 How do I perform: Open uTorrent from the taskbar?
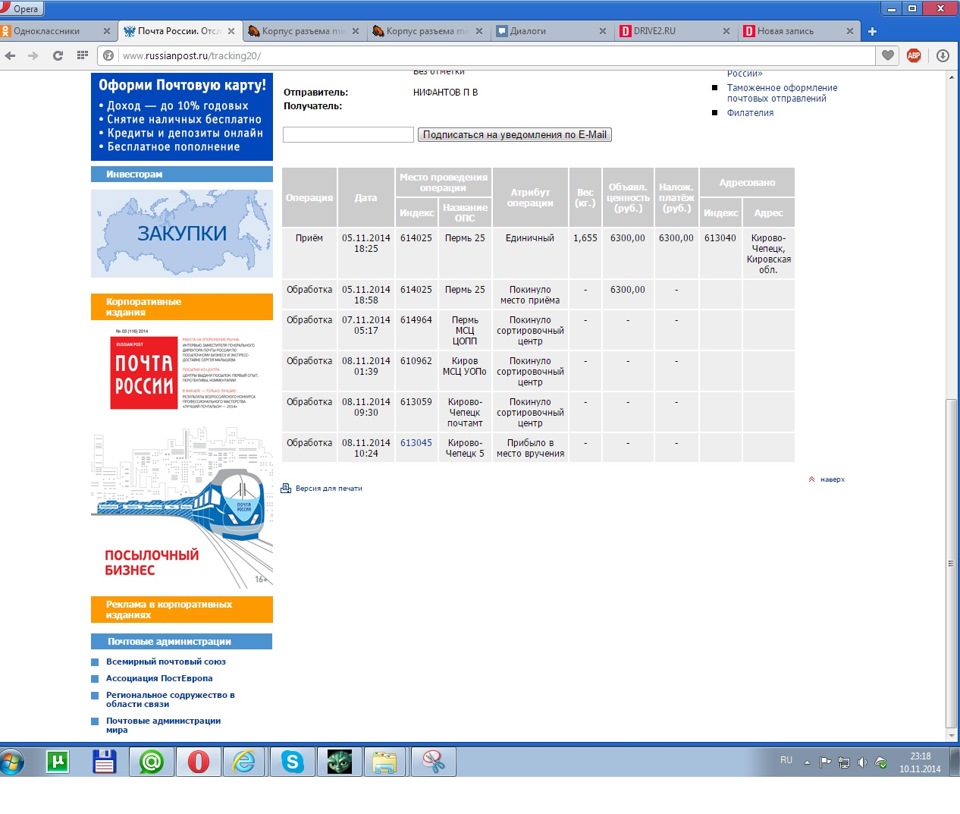tap(58, 762)
